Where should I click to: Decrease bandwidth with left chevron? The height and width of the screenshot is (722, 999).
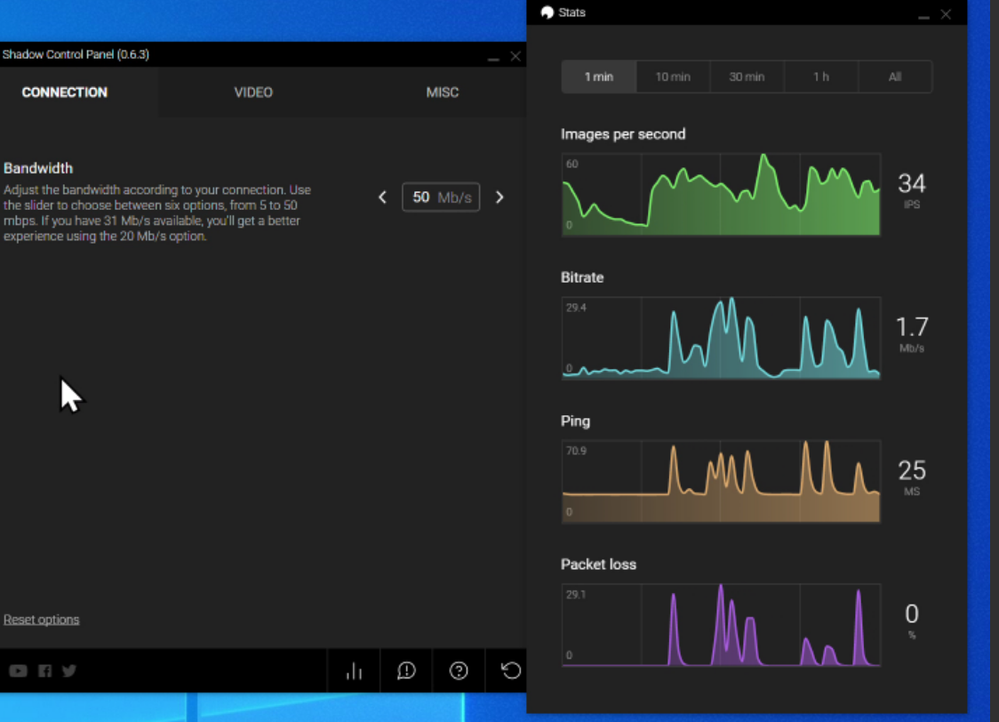[x=382, y=198]
